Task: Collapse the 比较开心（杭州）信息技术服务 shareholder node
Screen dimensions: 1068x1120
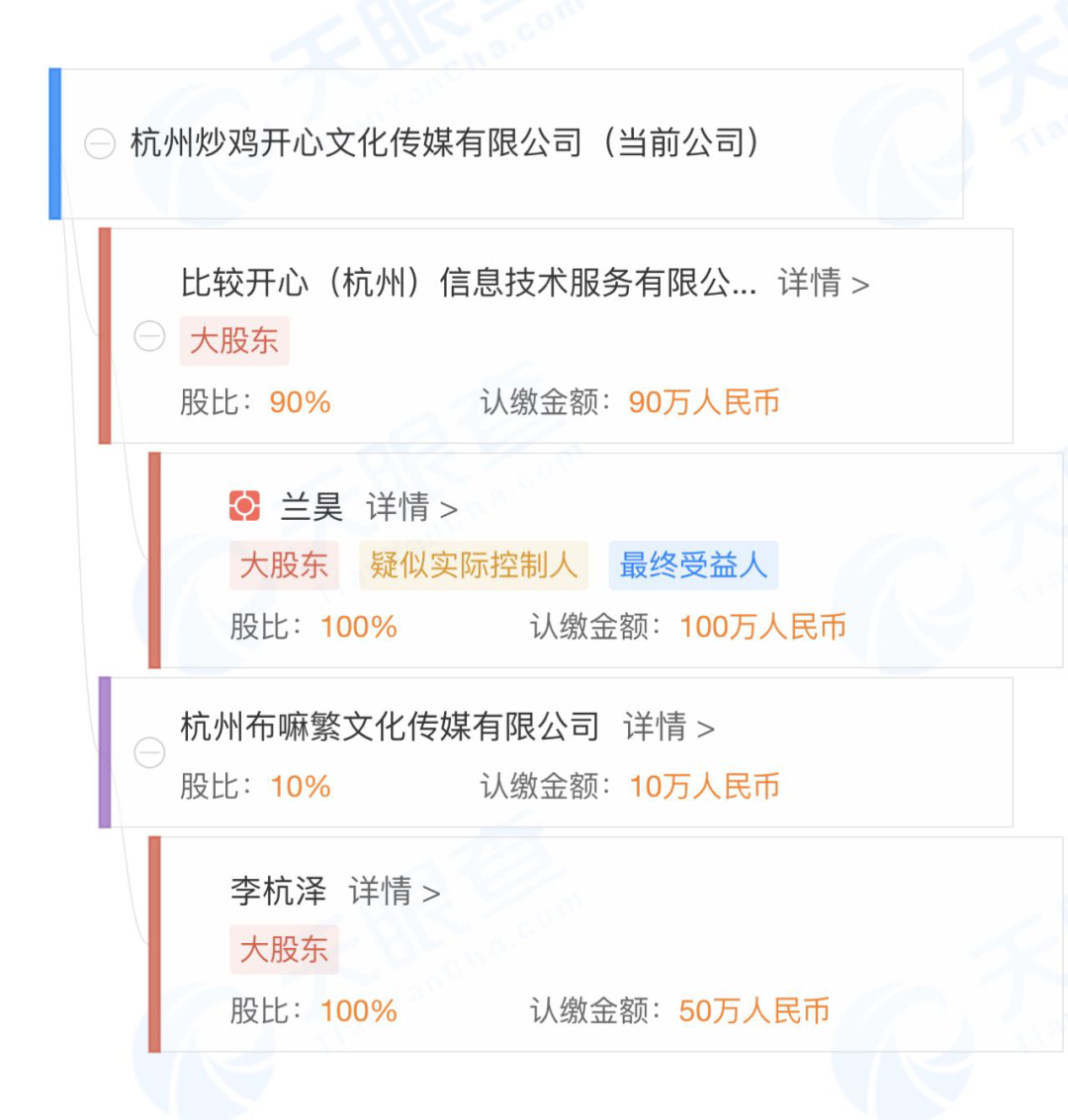Action: [149, 337]
